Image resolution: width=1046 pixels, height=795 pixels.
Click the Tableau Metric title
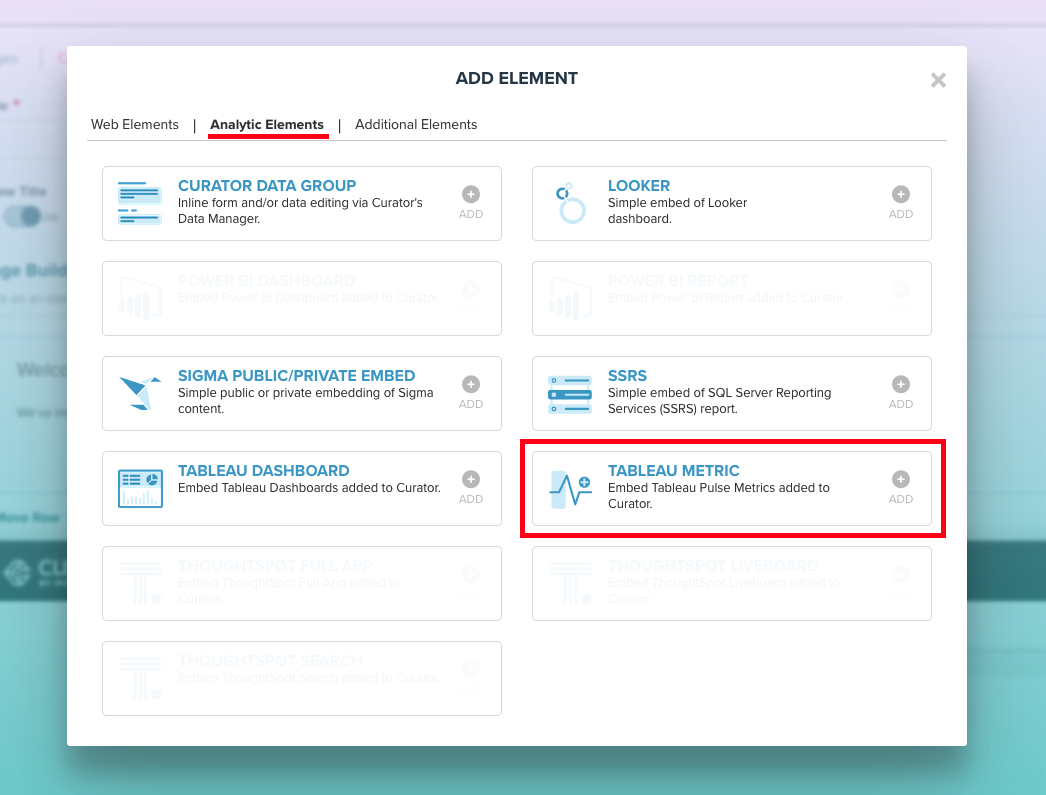point(673,471)
